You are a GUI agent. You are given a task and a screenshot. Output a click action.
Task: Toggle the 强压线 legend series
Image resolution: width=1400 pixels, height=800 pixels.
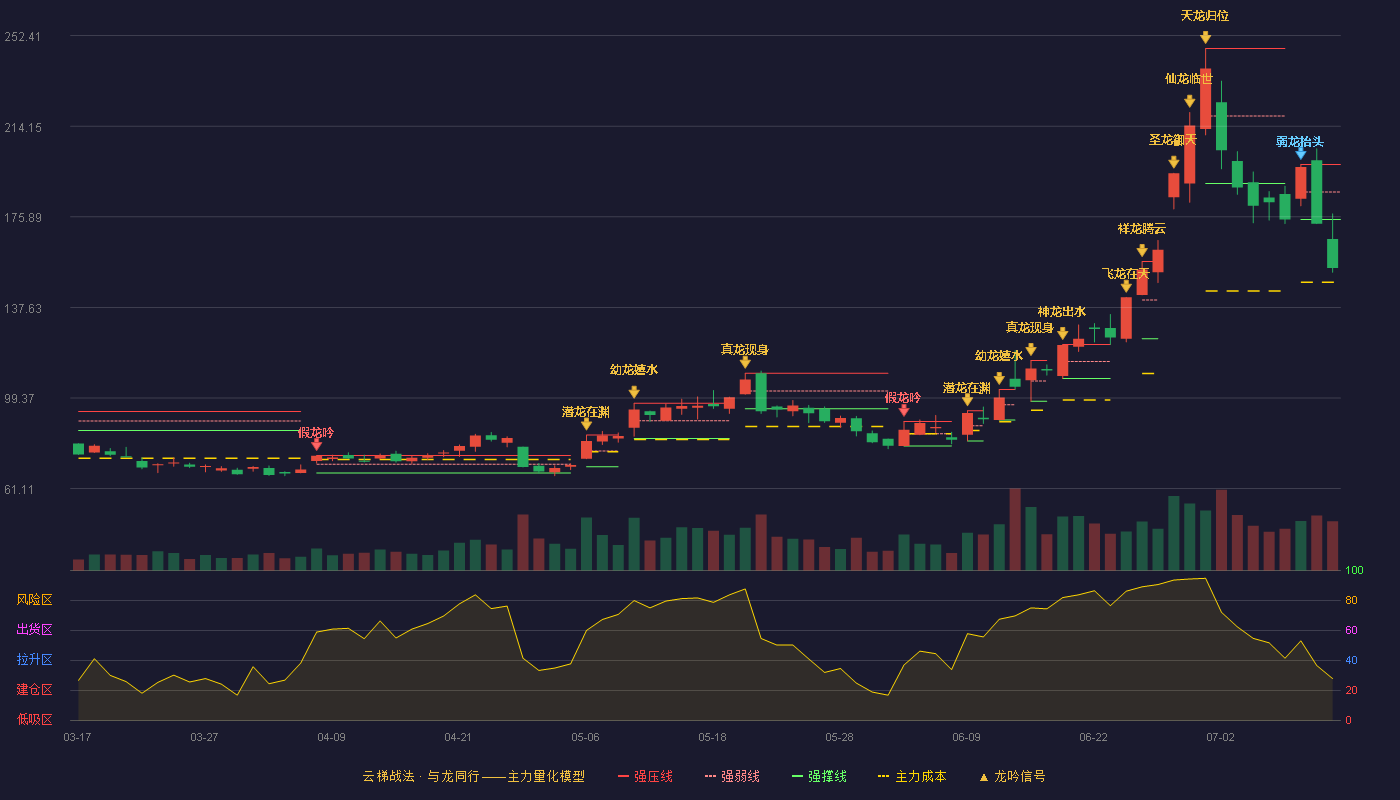(x=645, y=776)
